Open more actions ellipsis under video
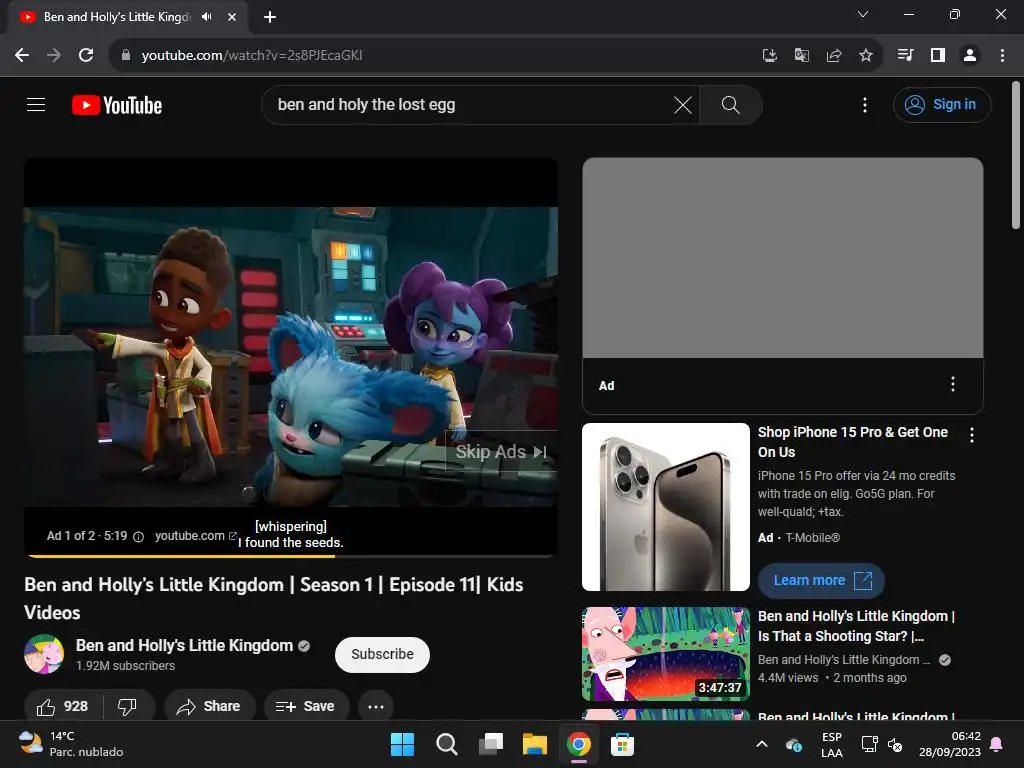Image resolution: width=1024 pixels, height=768 pixels. (376, 706)
